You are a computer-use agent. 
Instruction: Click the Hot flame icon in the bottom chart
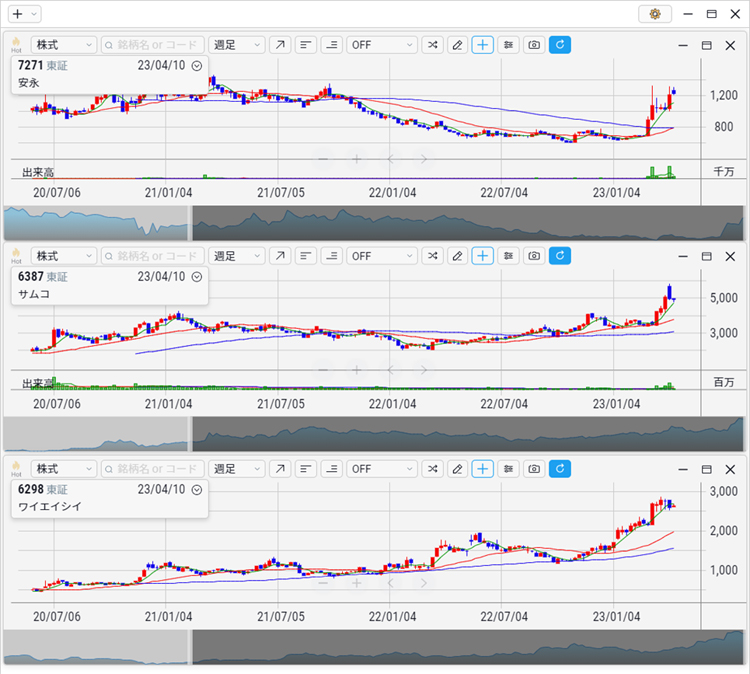coord(16,468)
